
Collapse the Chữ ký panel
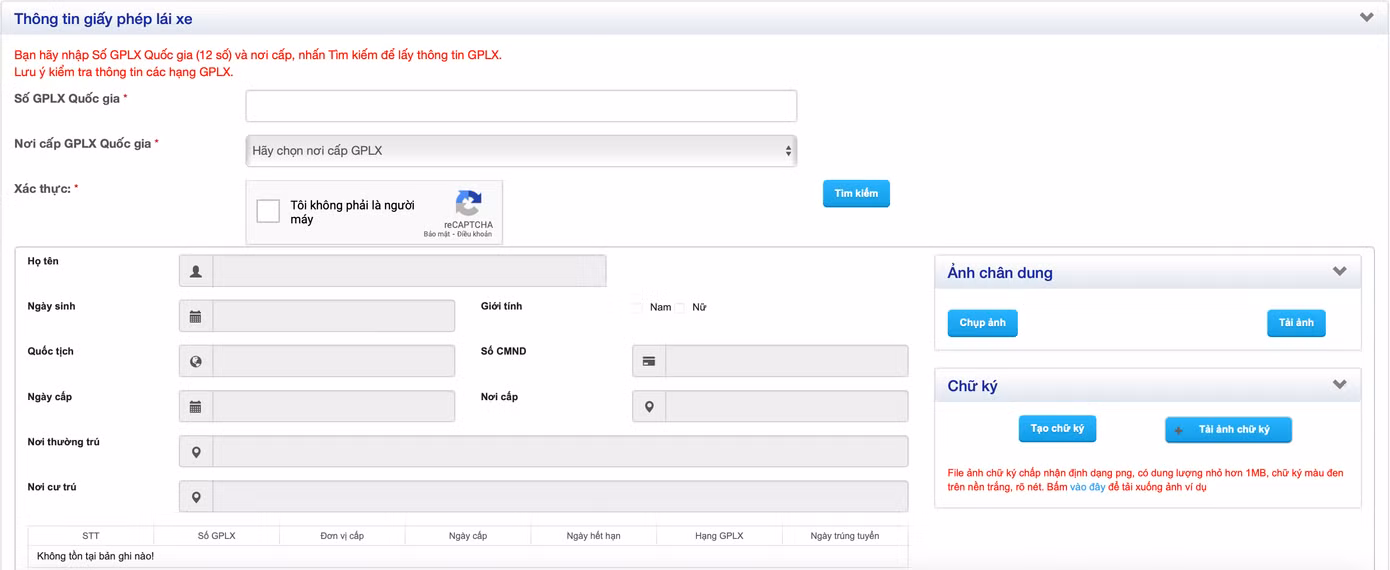click(x=1340, y=385)
